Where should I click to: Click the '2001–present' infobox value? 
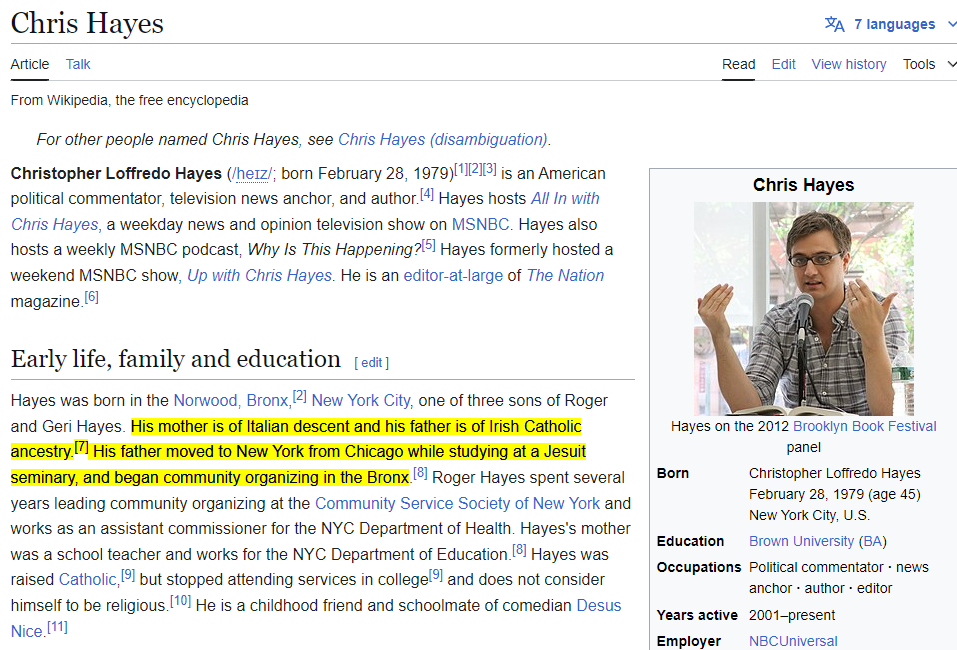(x=792, y=615)
